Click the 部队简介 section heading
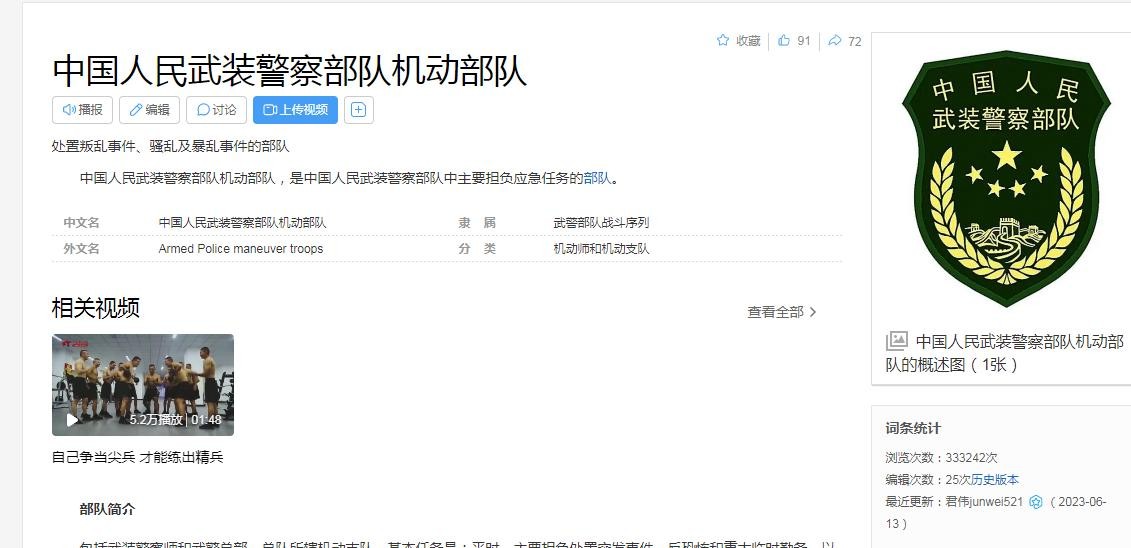 tap(107, 509)
